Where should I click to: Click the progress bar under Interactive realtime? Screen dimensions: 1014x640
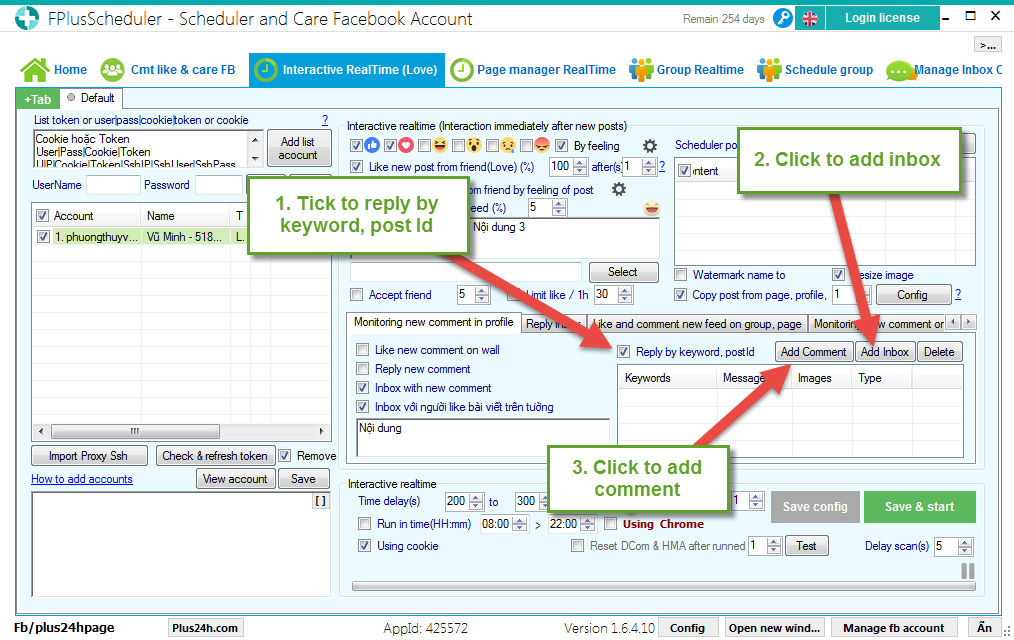click(x=663, y=586)
